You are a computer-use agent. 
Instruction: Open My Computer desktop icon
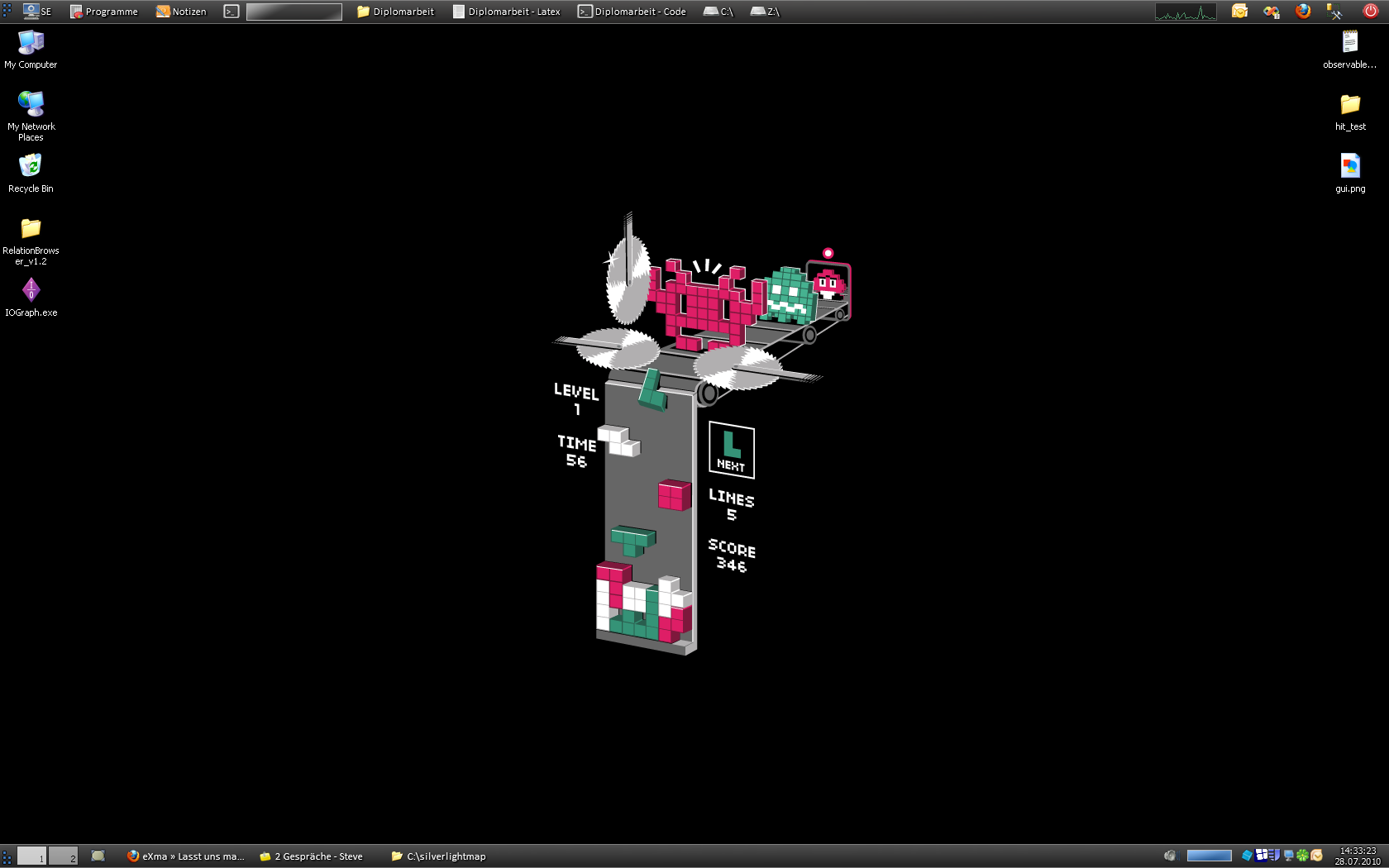pyautogui.click(x=31, y=49)
